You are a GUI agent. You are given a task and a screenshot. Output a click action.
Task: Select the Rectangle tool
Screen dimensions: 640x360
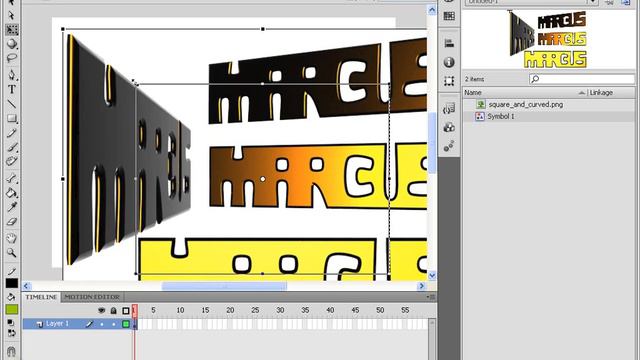click(x=11, y=118)
